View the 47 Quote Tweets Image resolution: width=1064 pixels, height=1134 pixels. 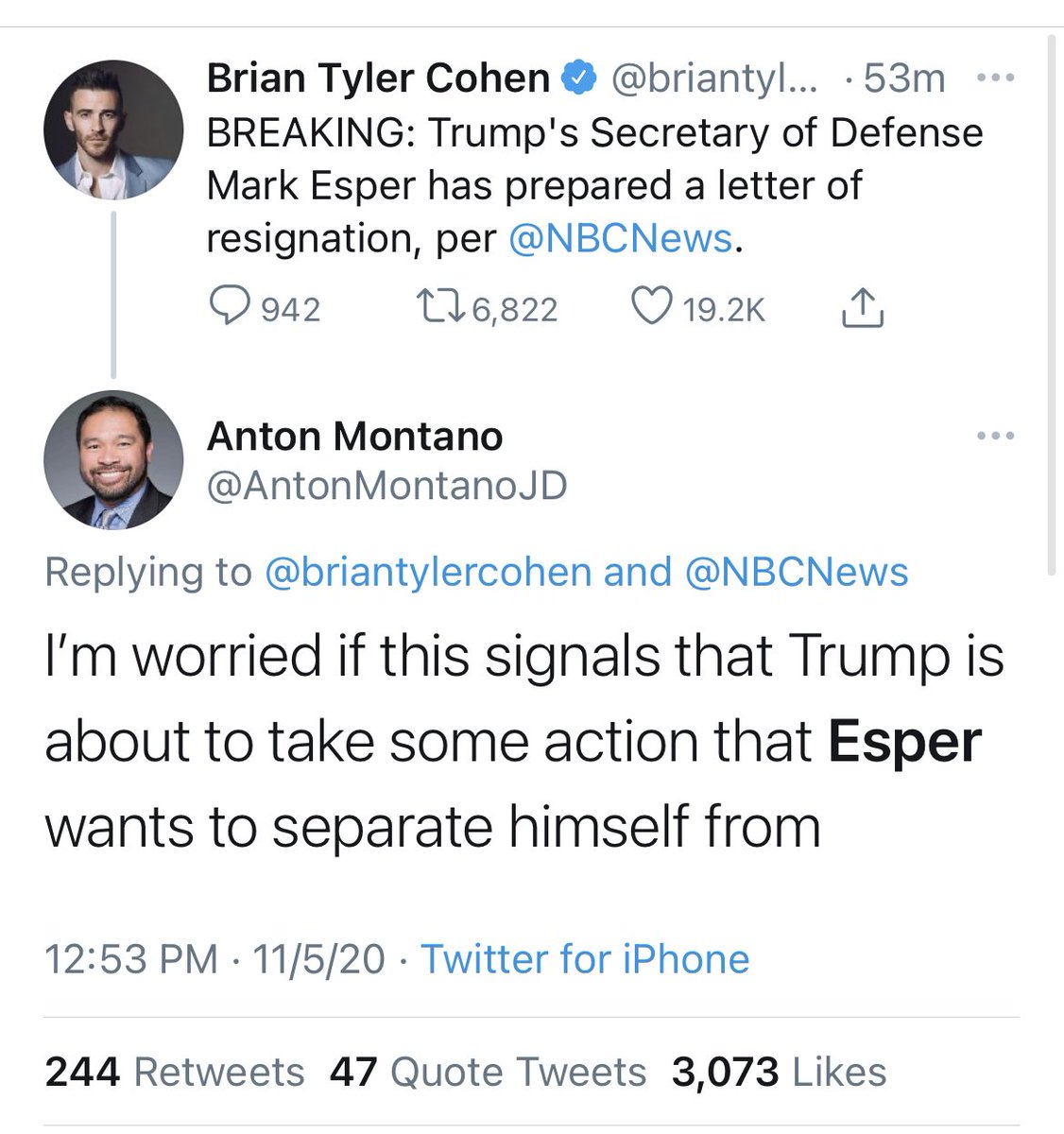coord(488,1072)
